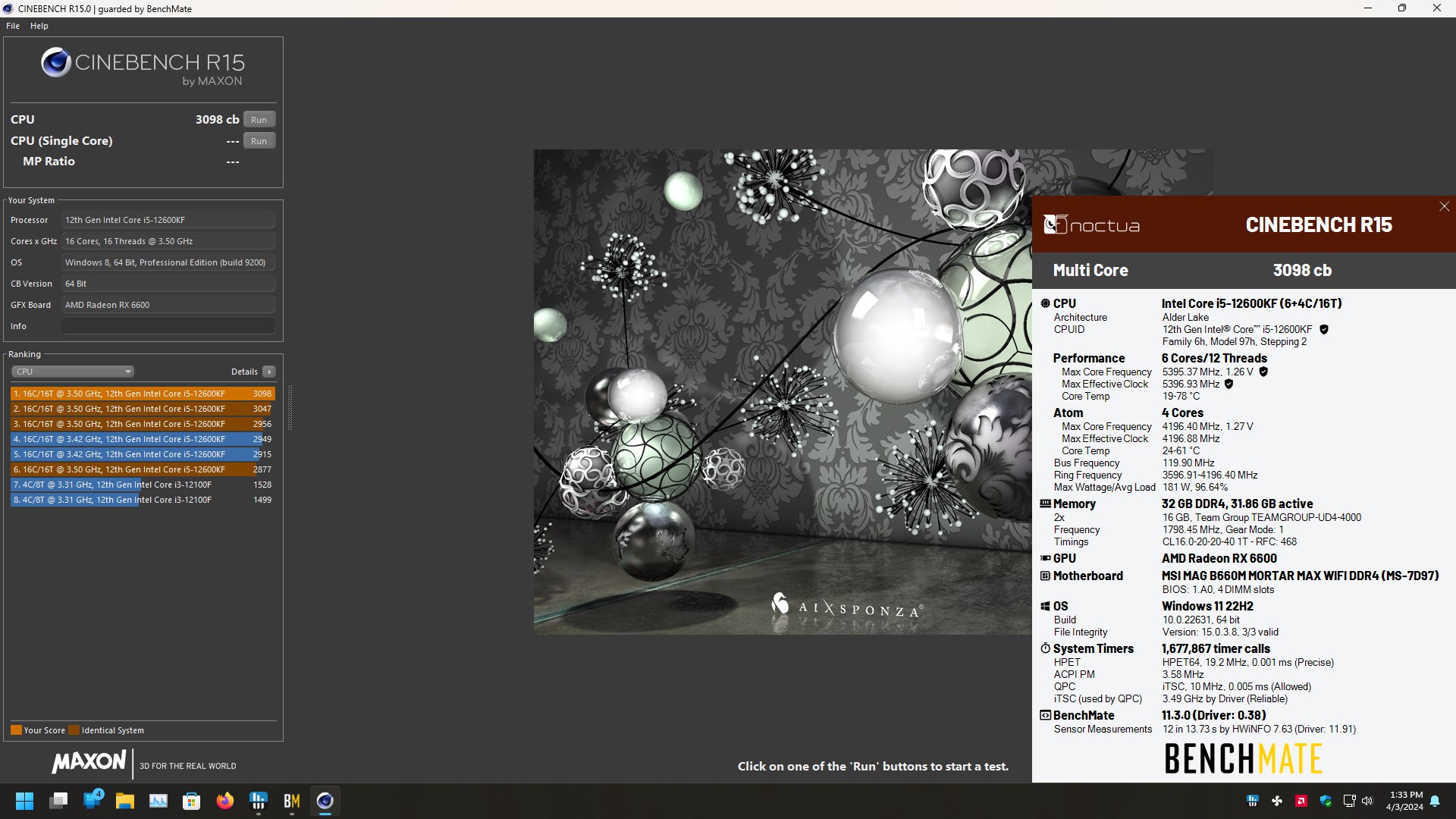Screen dimensions: 1456x819
Task: Open the notification bell
Action: [1435, 801]
